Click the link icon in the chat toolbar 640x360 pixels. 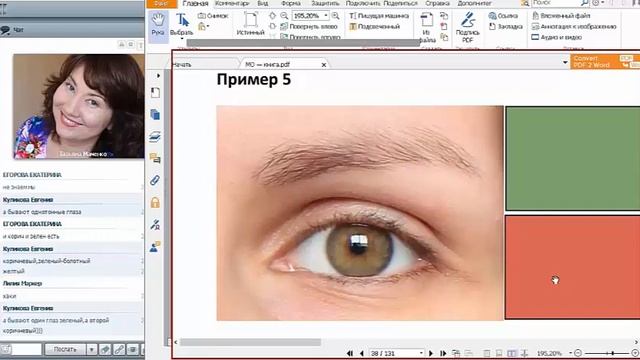[119, 349]
